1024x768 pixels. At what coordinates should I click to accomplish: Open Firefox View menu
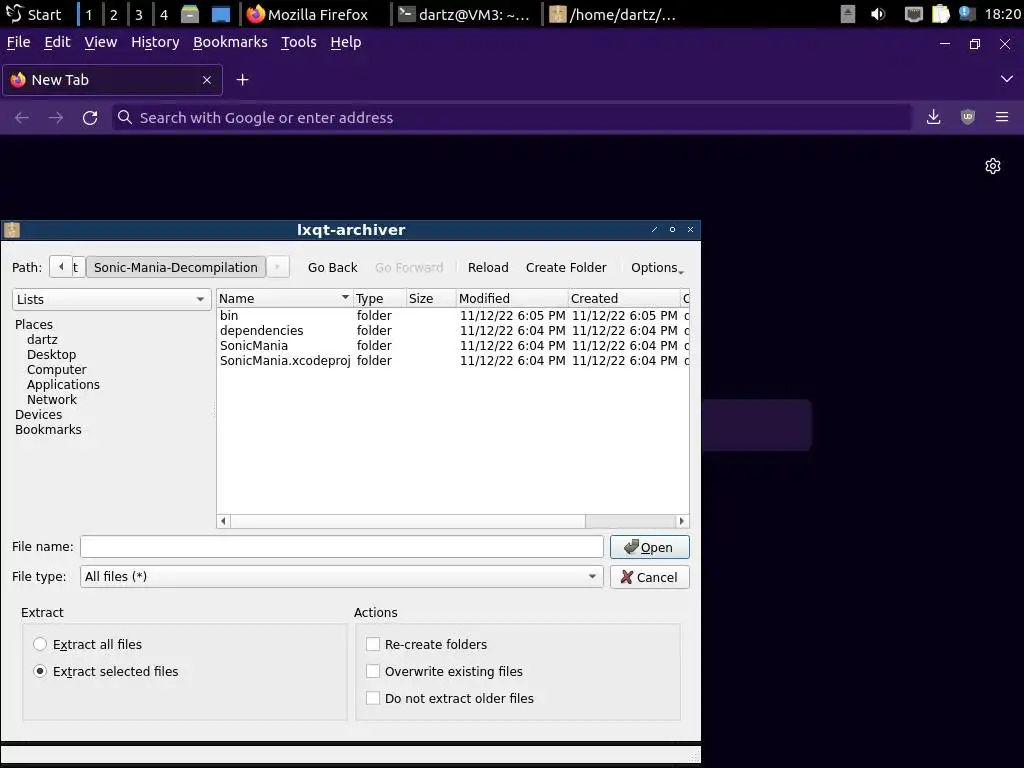click(101, 42)
